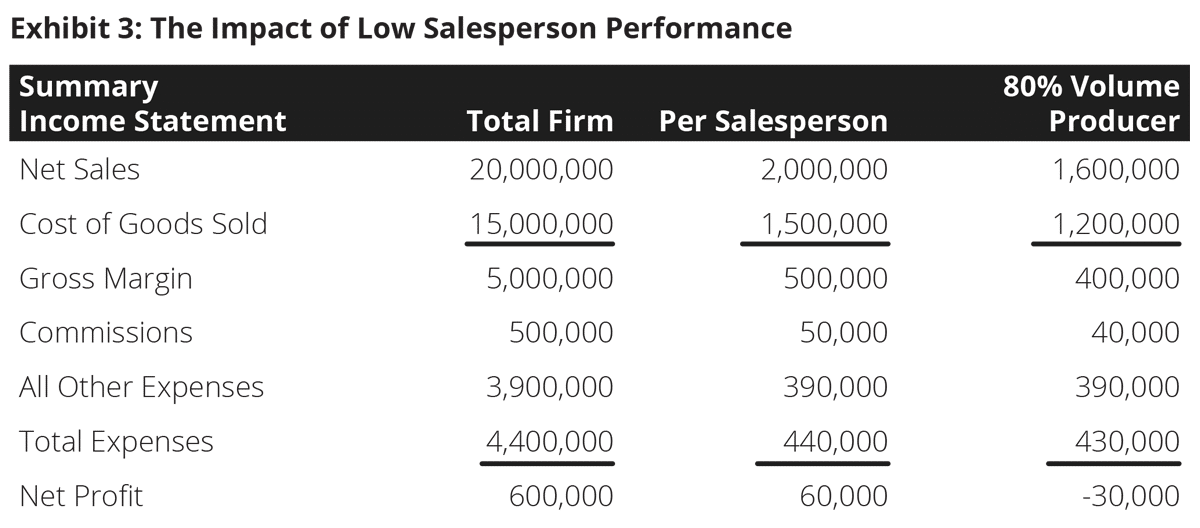Click the Commissions row label
This screenshot has height=528, width=1200.
click(106, 332)
